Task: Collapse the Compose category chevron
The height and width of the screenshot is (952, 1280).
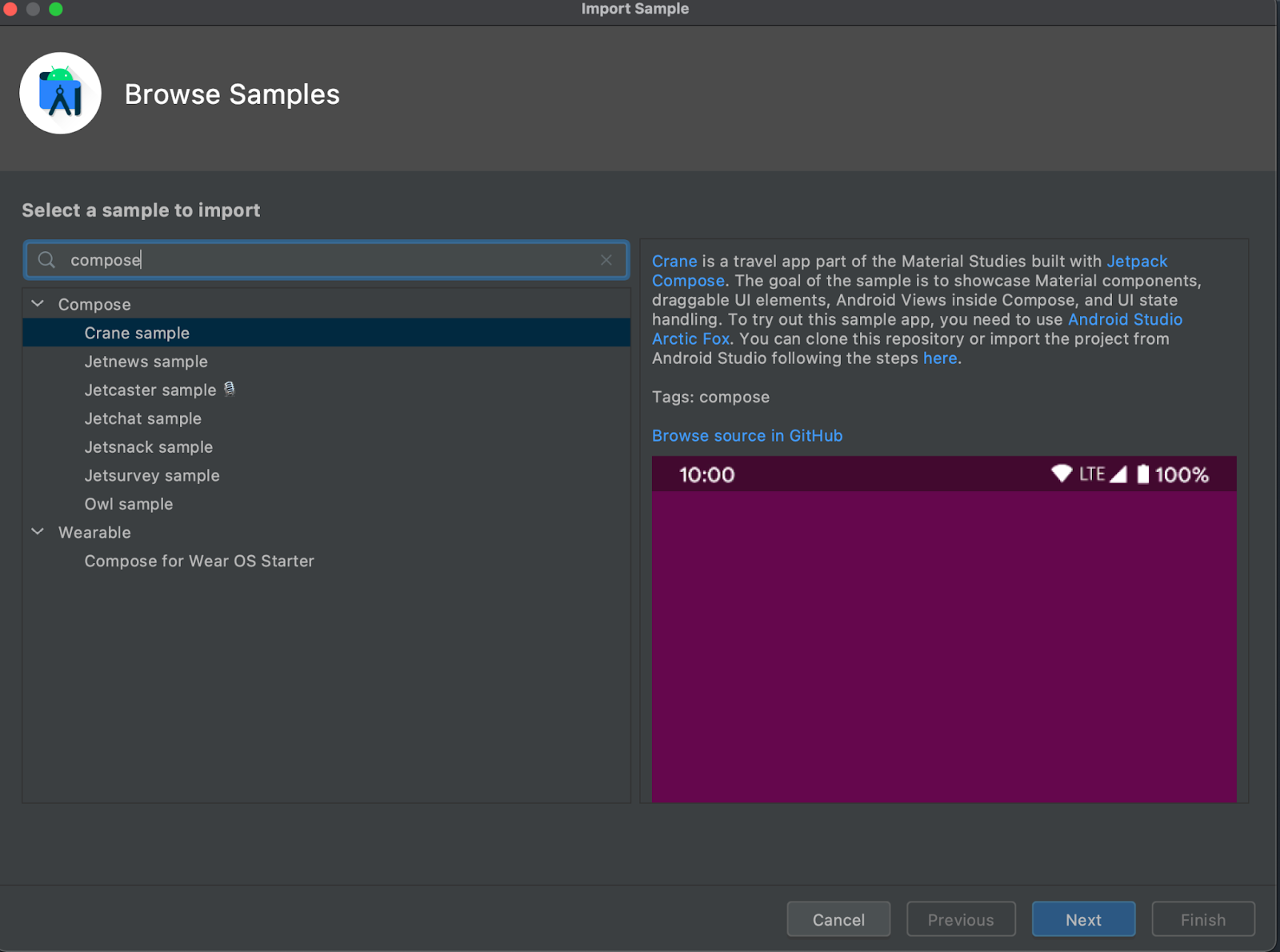Action: [38, 304]
